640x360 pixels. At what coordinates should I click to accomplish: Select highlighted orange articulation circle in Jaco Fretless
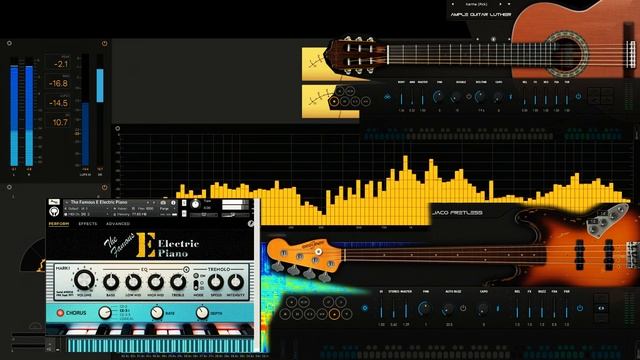point(334,314)
